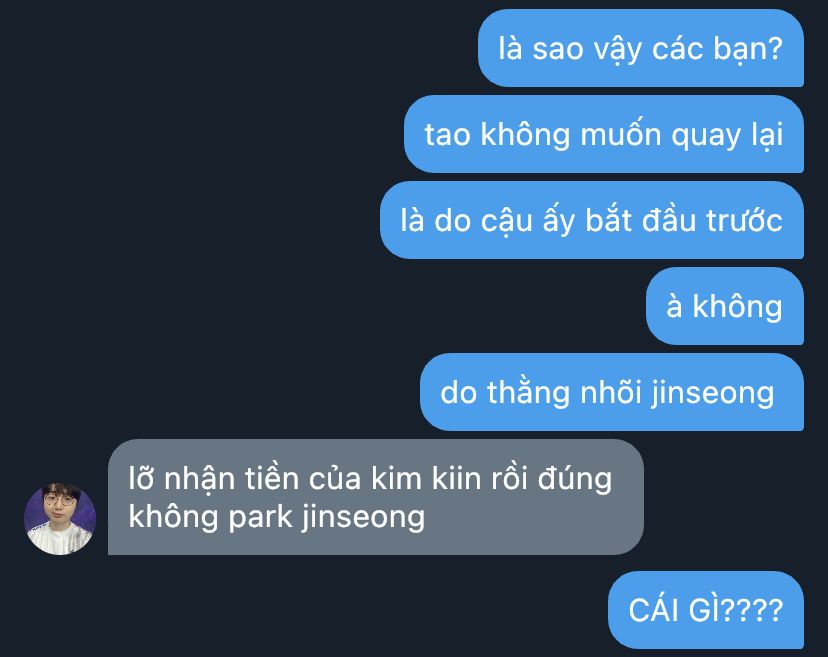The image size is (828, 657).
Task: Open the sender's round profile picture
Action: tap(60, 519)
